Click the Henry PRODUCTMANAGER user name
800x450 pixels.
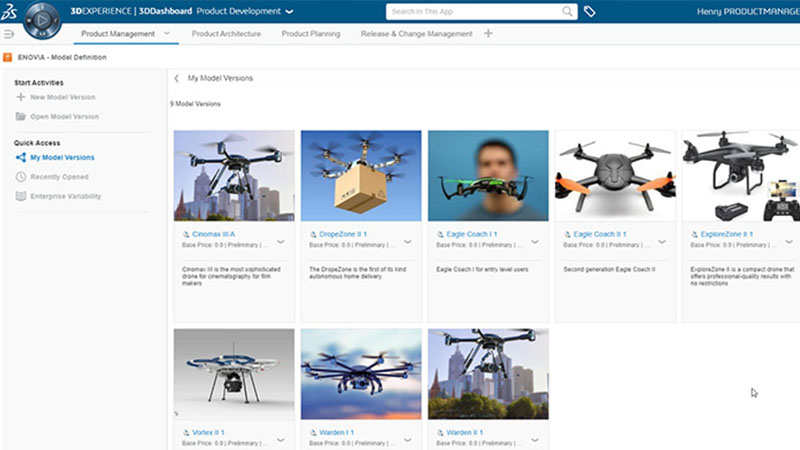748,11
